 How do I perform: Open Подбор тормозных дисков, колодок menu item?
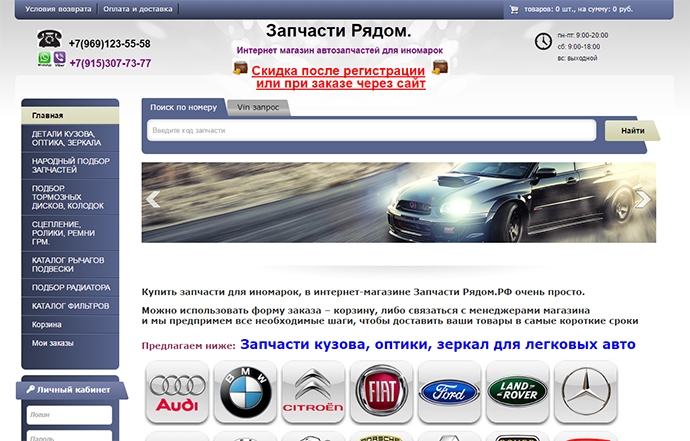pos(70,197)
